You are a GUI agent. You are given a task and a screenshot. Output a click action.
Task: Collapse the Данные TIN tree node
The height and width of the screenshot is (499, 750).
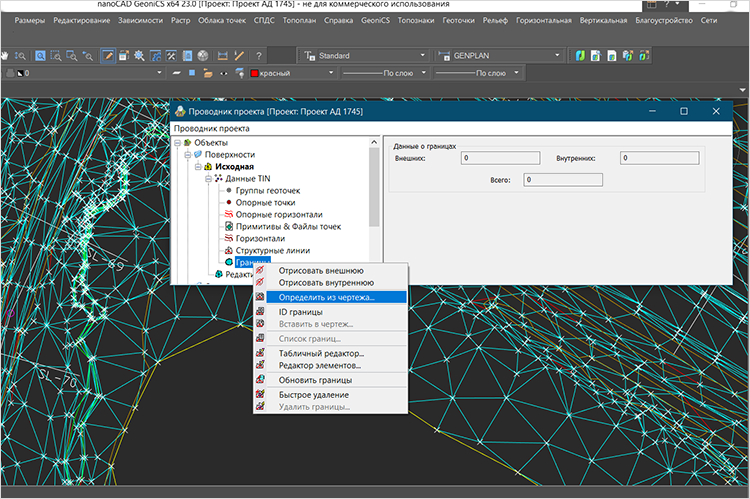pos(207,178)
